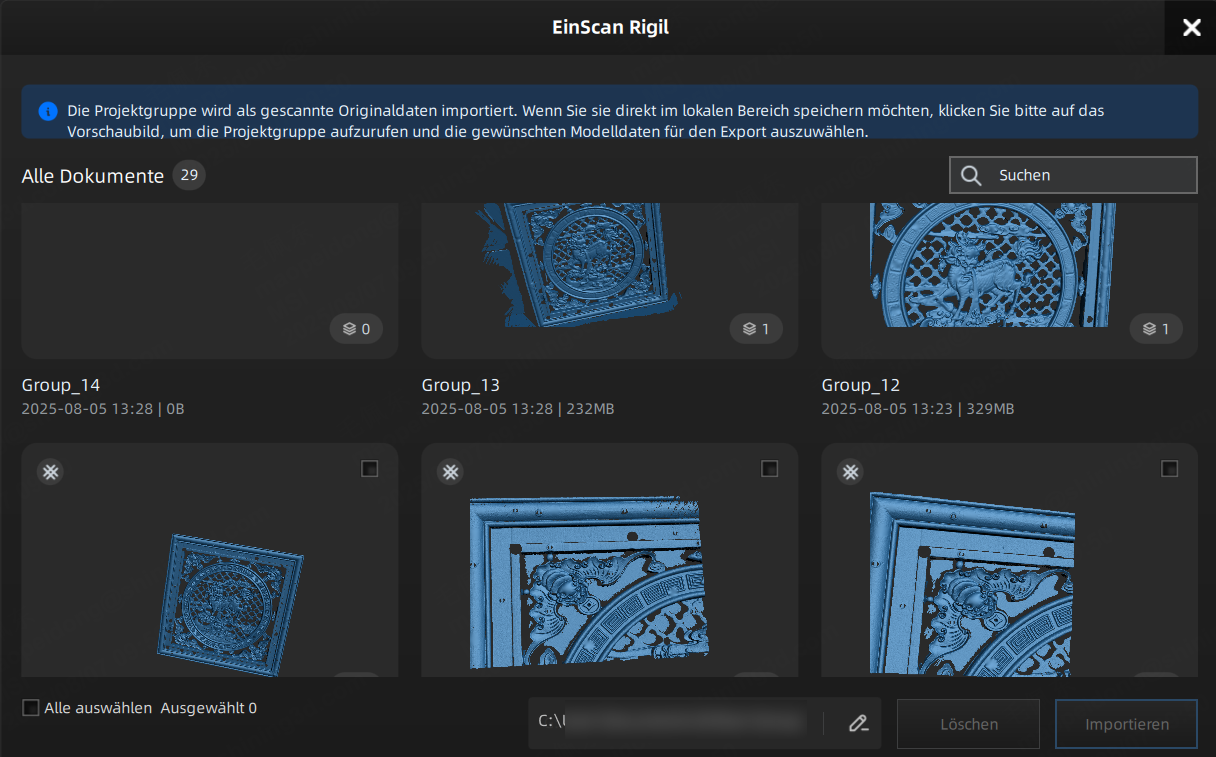The height and width of the screenshot is (757, 1216).
Task: Click scan-type icon on bottom-middle thumbnail
Action: point(450,471)
